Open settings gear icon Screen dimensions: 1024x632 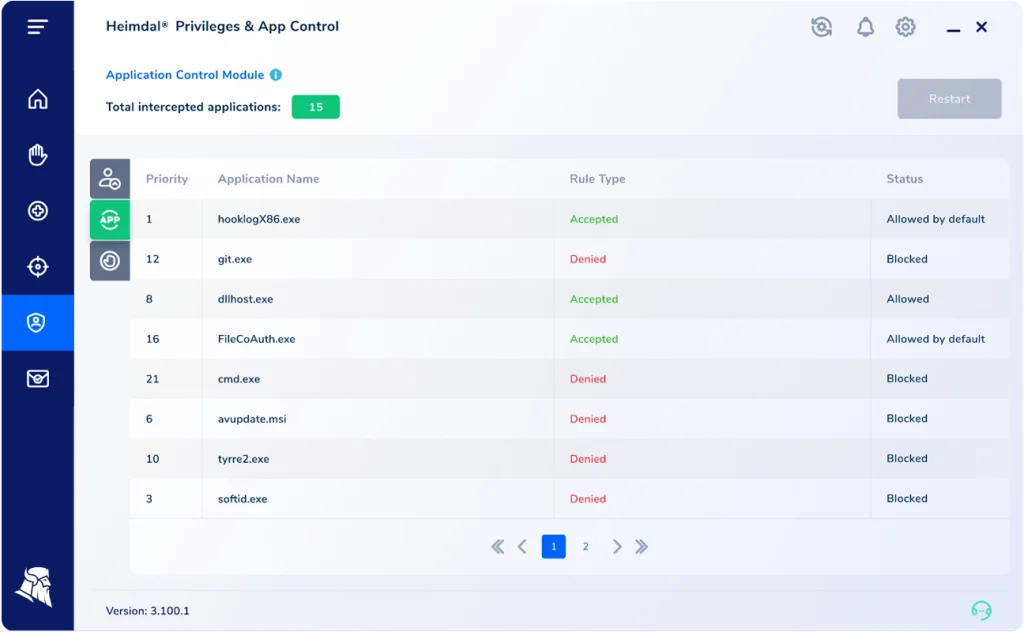coord(905,27)
